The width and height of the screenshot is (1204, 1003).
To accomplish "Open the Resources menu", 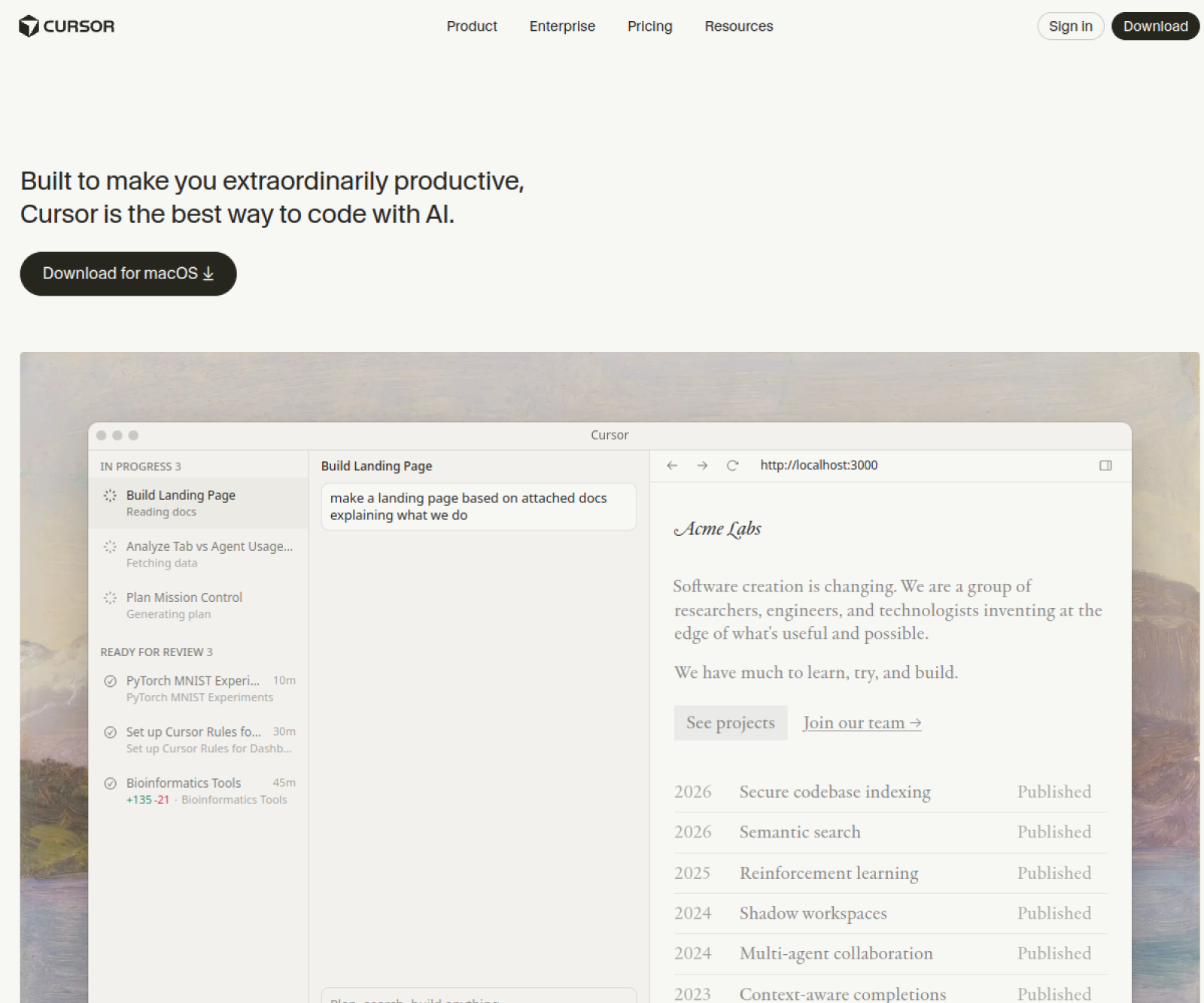I will pos(738,26).
